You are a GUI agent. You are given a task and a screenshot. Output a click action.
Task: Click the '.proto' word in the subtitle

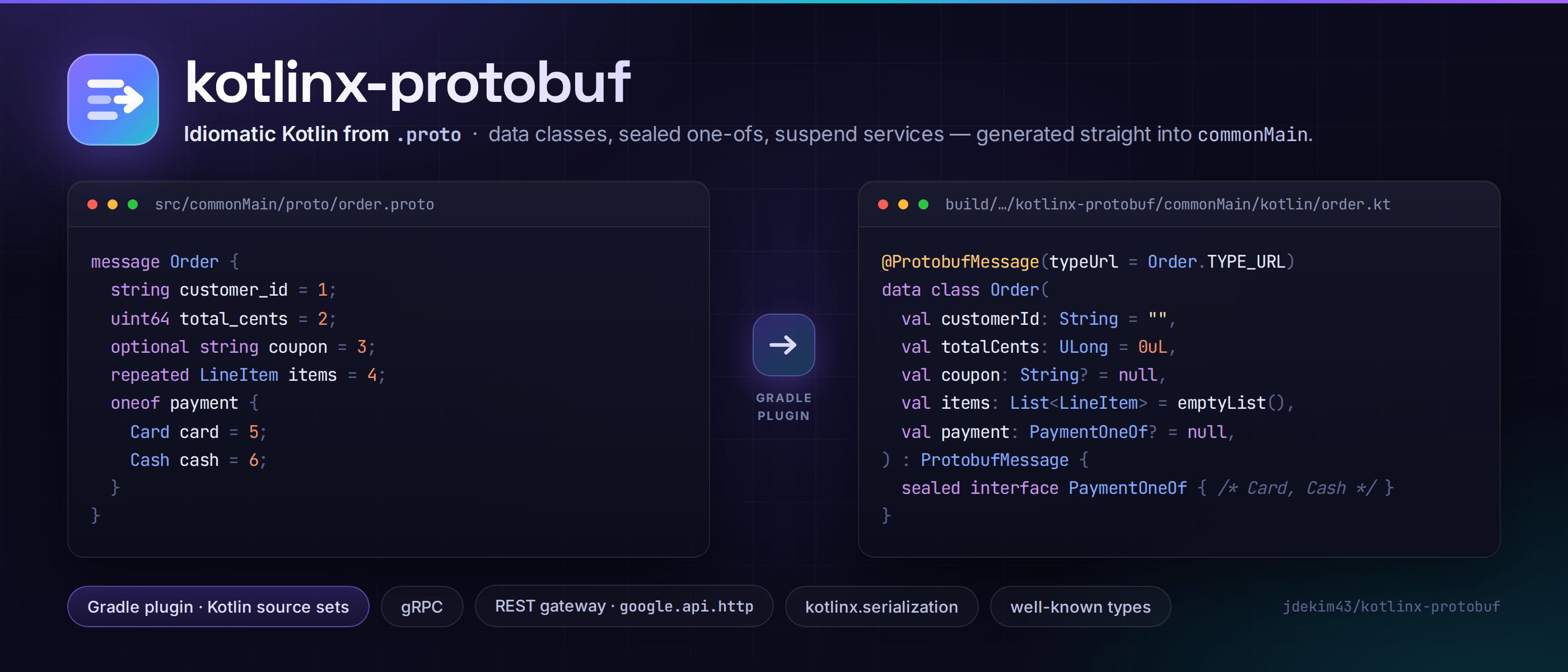pyautogui.click(x=428, y=134)
